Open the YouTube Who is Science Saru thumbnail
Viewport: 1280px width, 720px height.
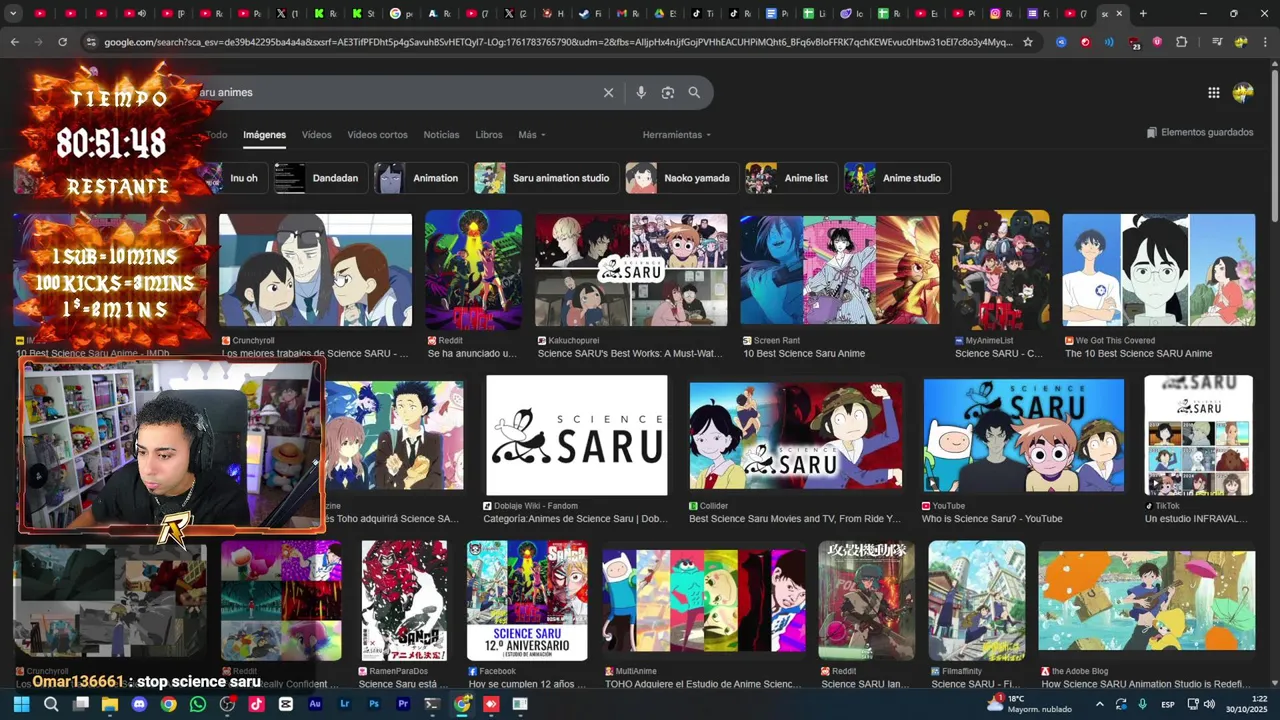[1023, 435]
